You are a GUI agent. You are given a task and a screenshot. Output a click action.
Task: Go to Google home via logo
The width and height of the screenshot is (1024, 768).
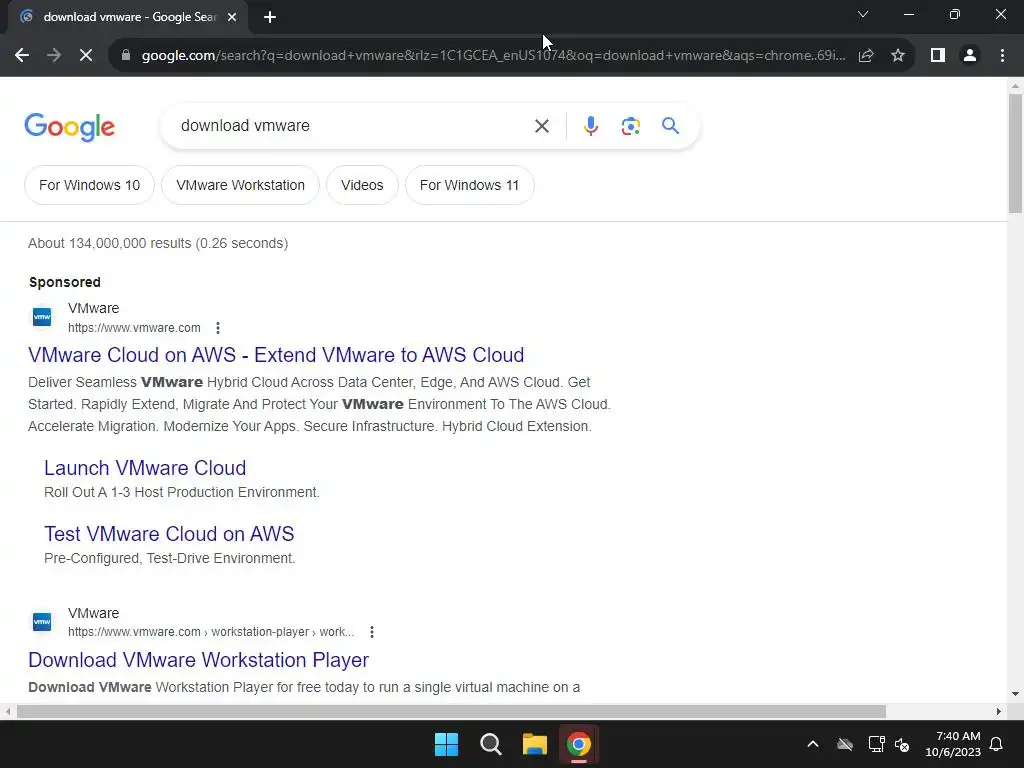point(69,127)
